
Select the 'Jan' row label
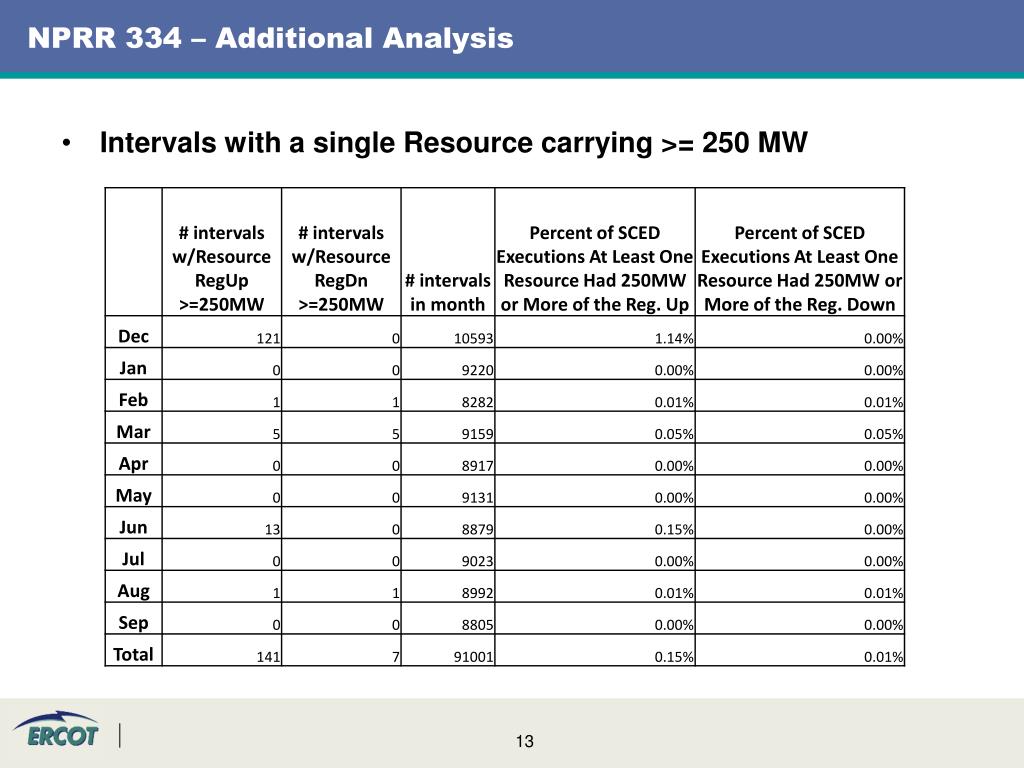[133, 368]
